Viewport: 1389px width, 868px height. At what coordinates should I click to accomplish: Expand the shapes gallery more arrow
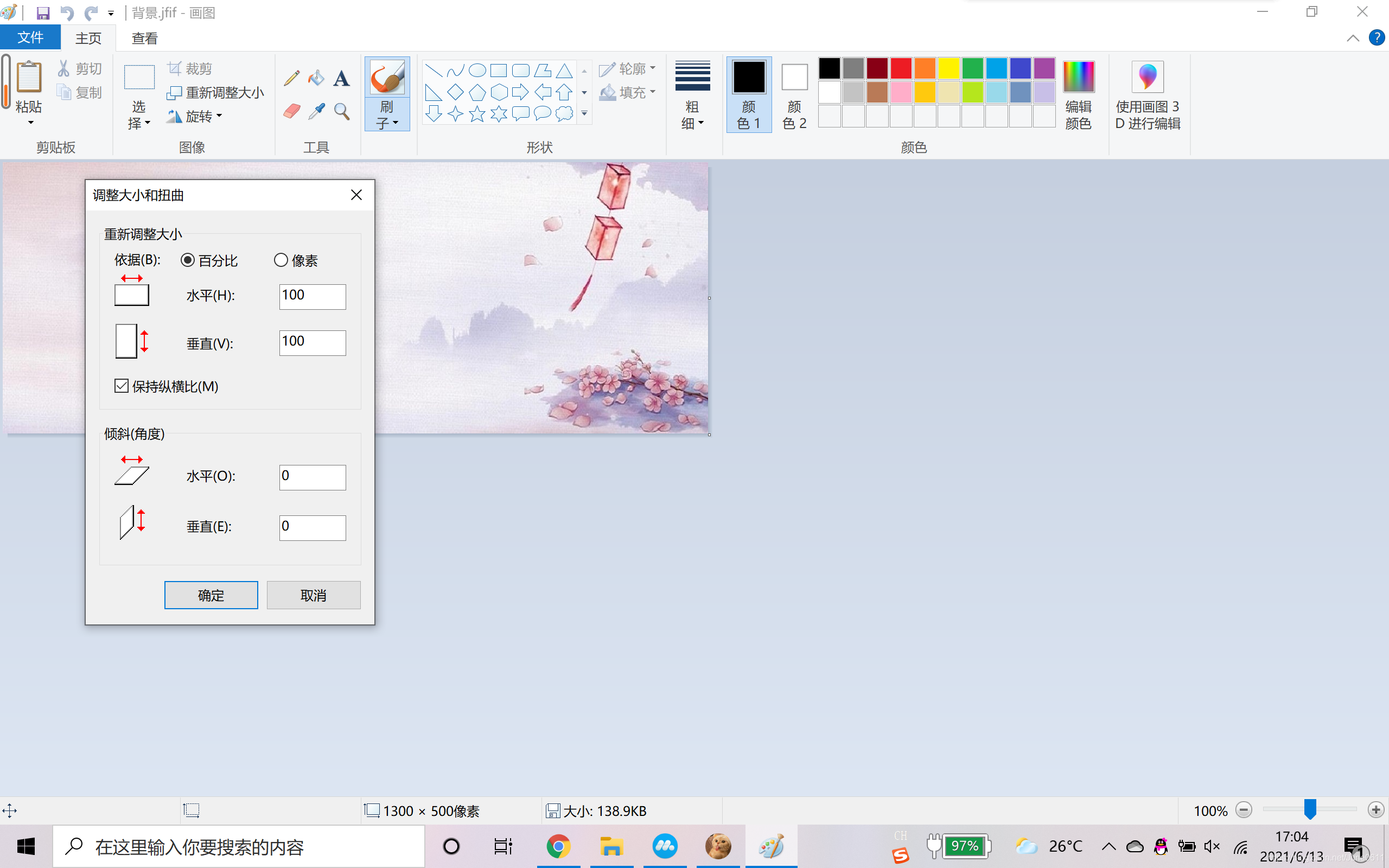click(x=584, y=114)
